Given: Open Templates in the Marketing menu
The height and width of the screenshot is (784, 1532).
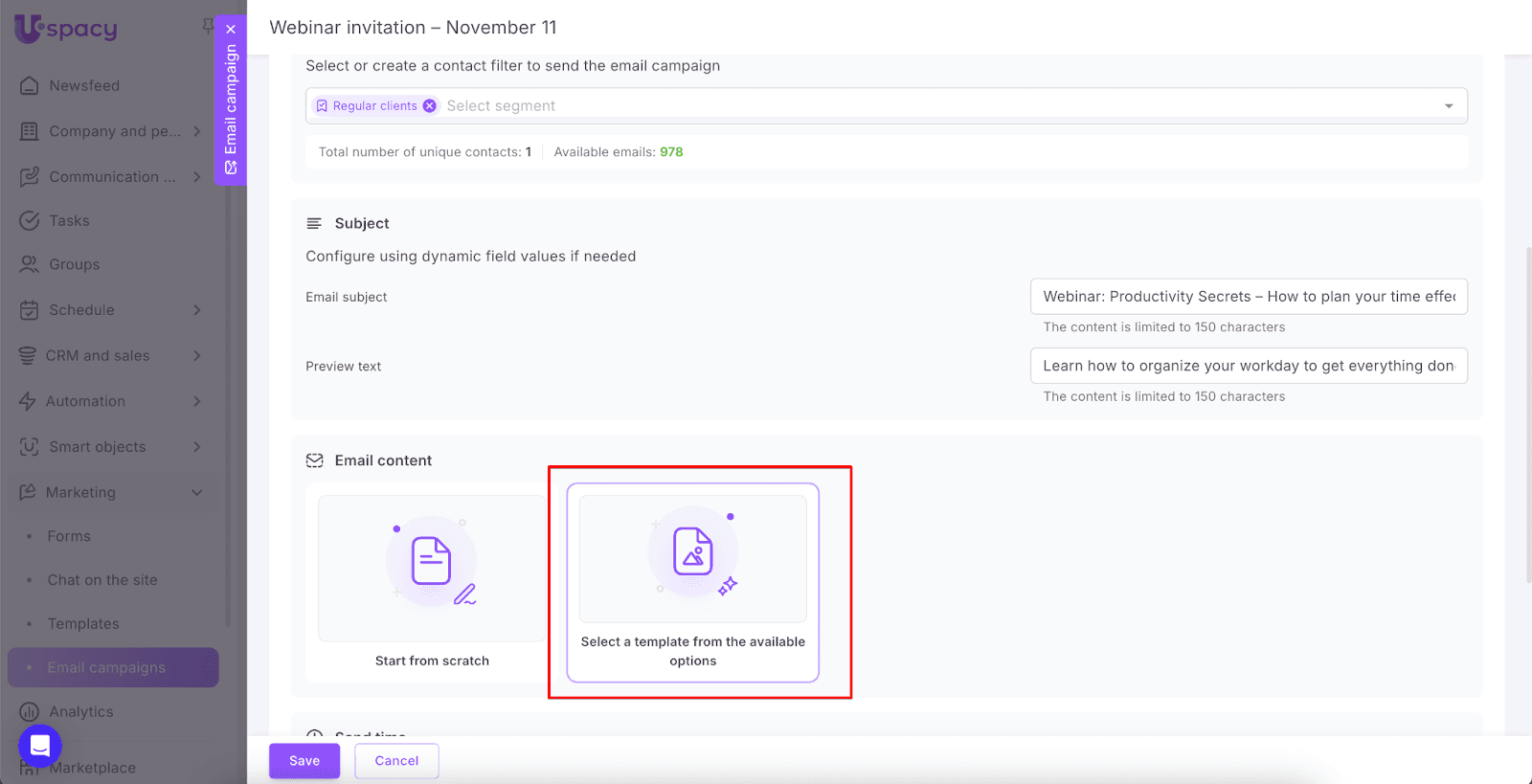Looking at the screenshot, I should click(83, 624).
